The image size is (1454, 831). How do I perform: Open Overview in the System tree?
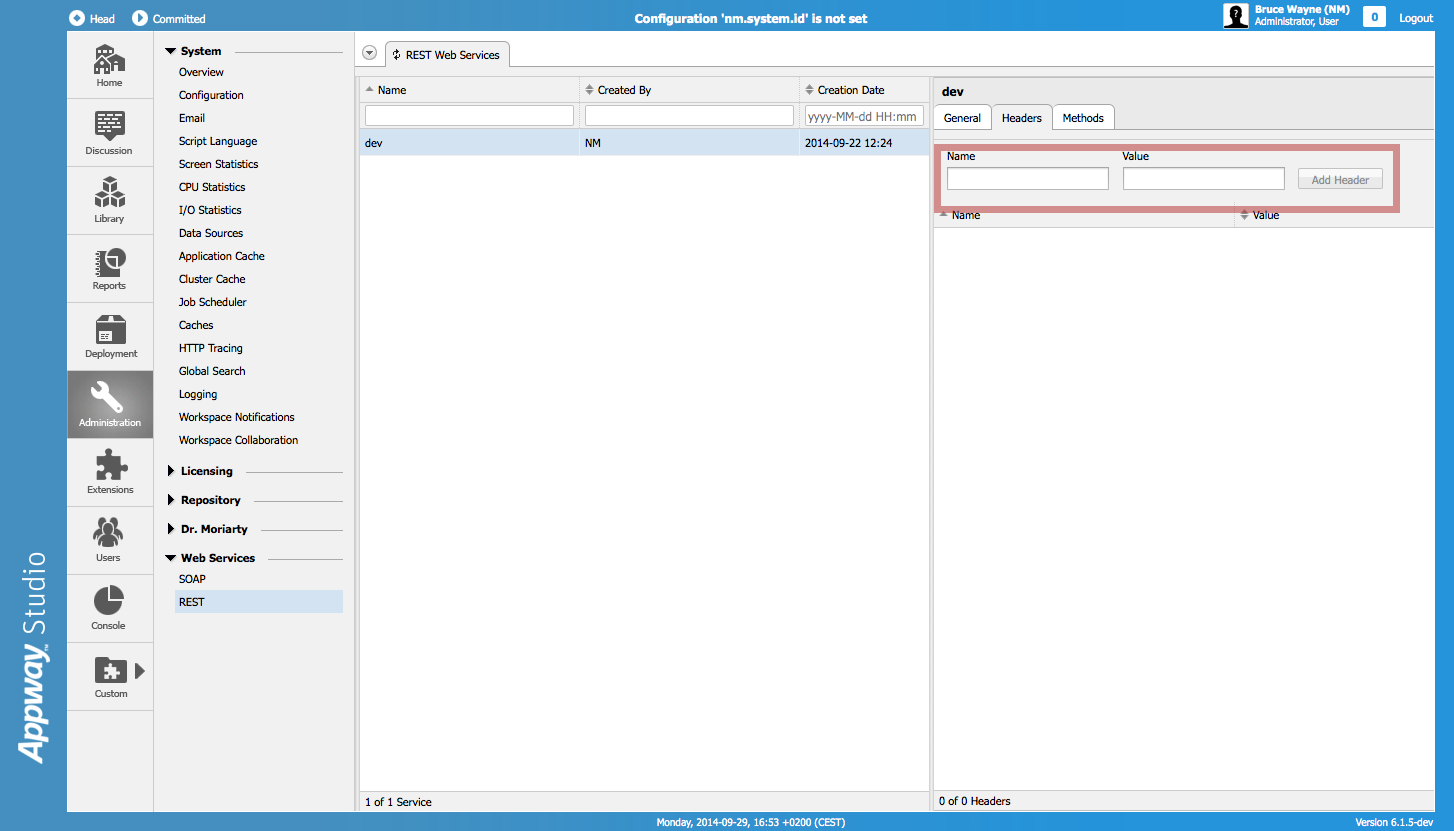201,72
